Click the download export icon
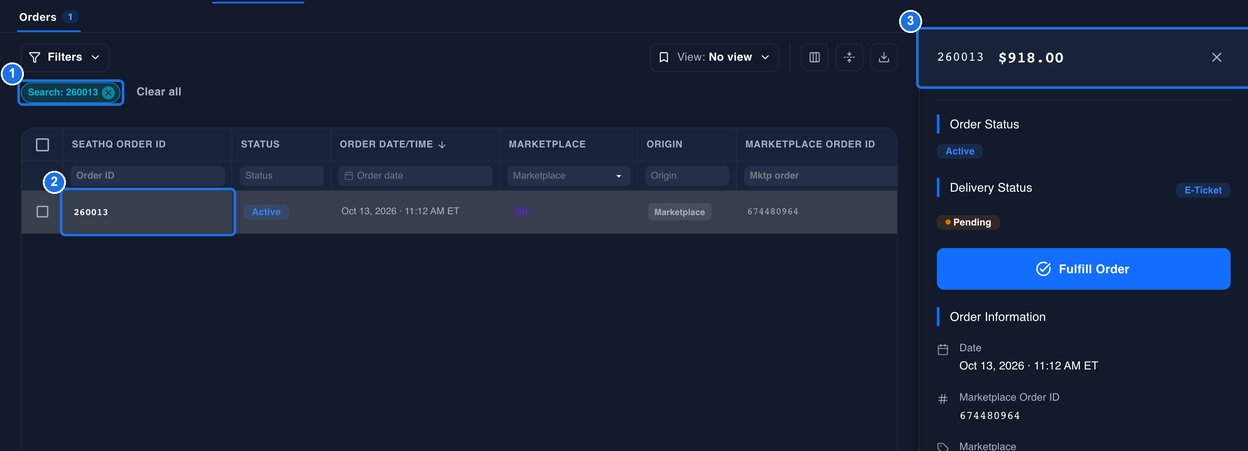1248x451 pixels. [x=884, y=57]
